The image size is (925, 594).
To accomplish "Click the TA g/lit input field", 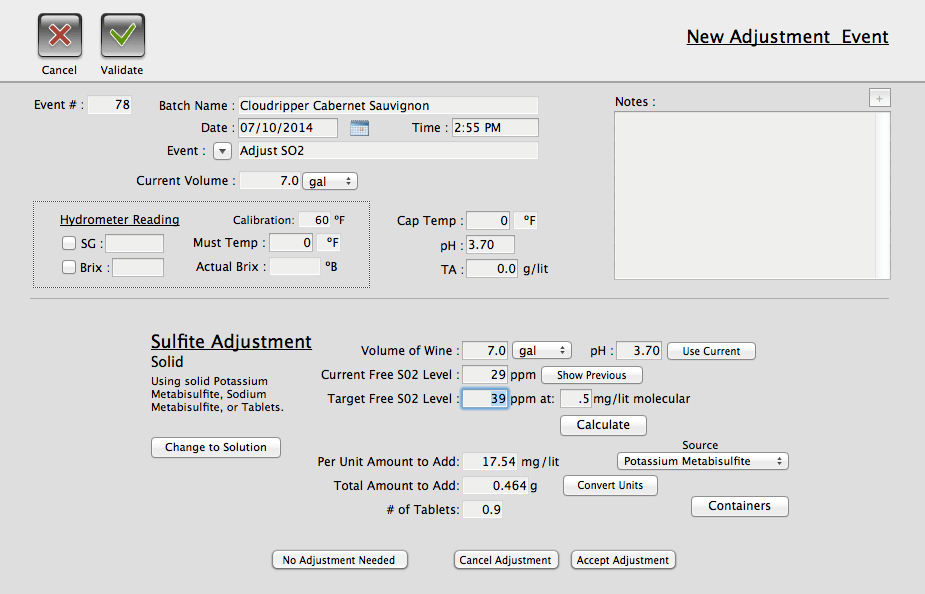I will pyautogui.click(x=492, y=269).
